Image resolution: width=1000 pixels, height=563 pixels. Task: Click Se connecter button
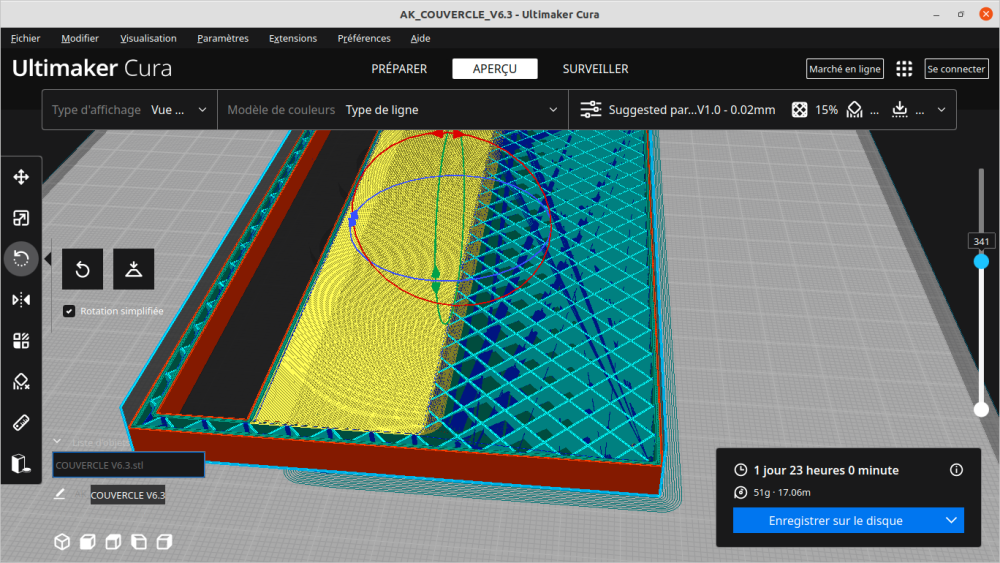[x=956, y=69]
